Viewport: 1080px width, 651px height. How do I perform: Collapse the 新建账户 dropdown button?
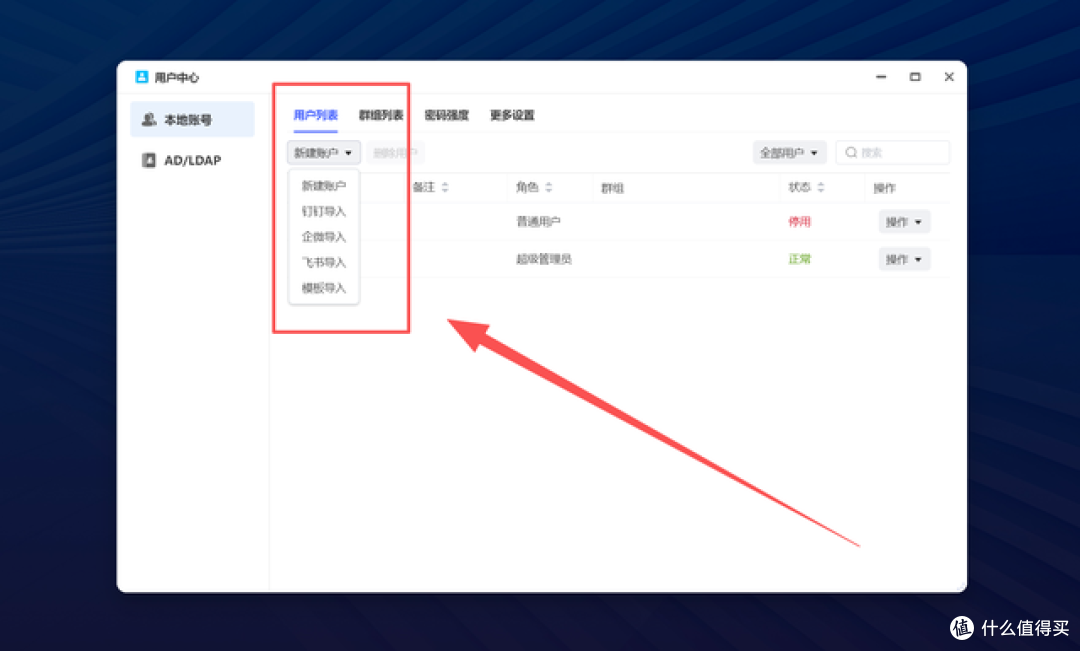(x=324, y=153)
